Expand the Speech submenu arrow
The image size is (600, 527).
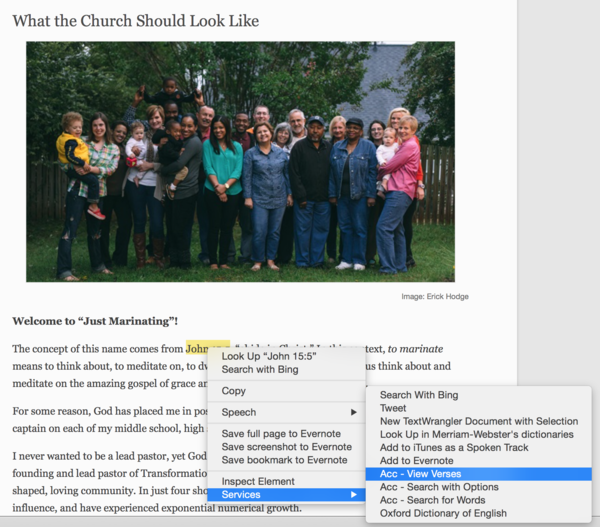[354, 412]
